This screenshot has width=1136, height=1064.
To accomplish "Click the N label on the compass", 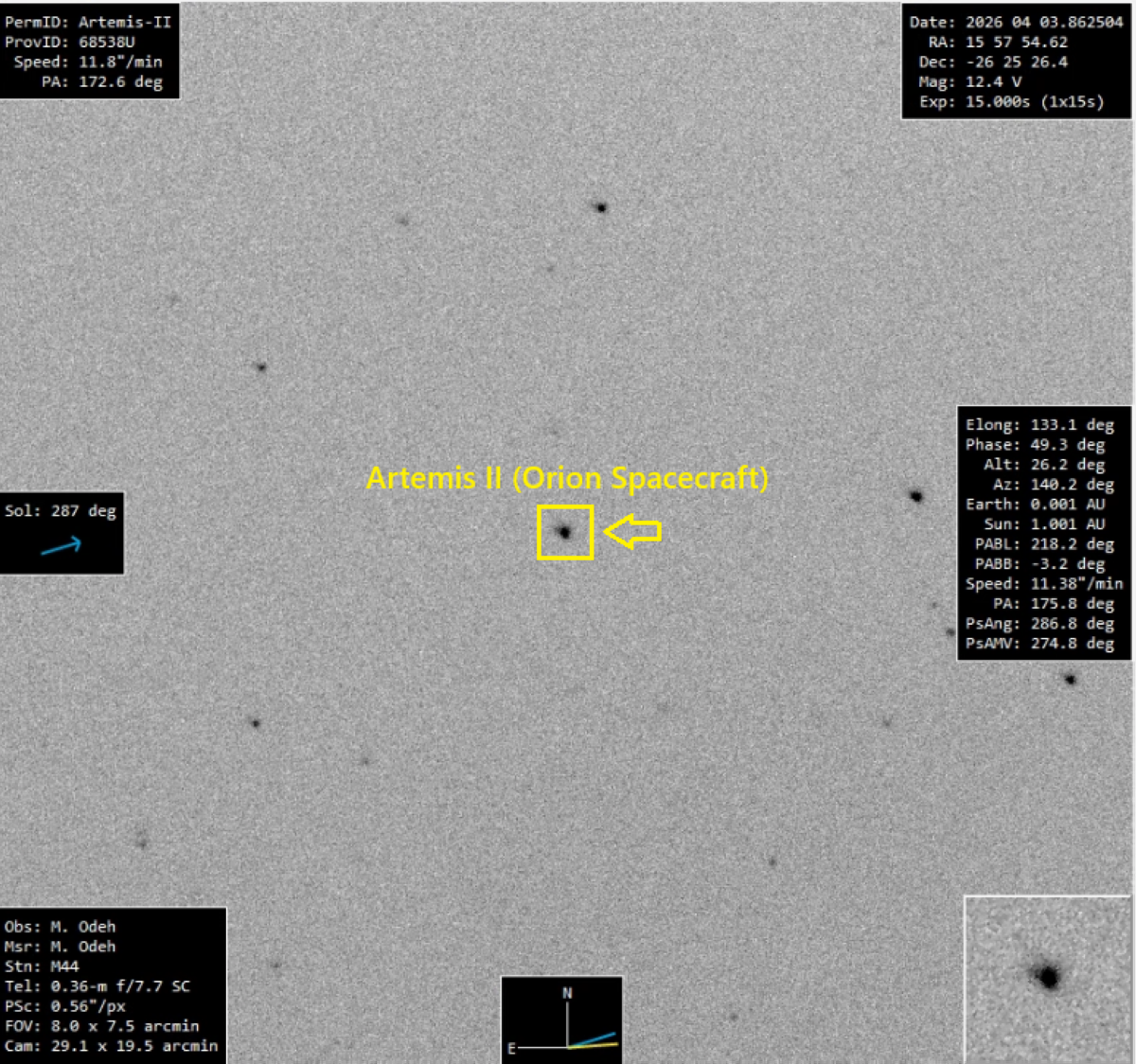I will tap(567, 993).
